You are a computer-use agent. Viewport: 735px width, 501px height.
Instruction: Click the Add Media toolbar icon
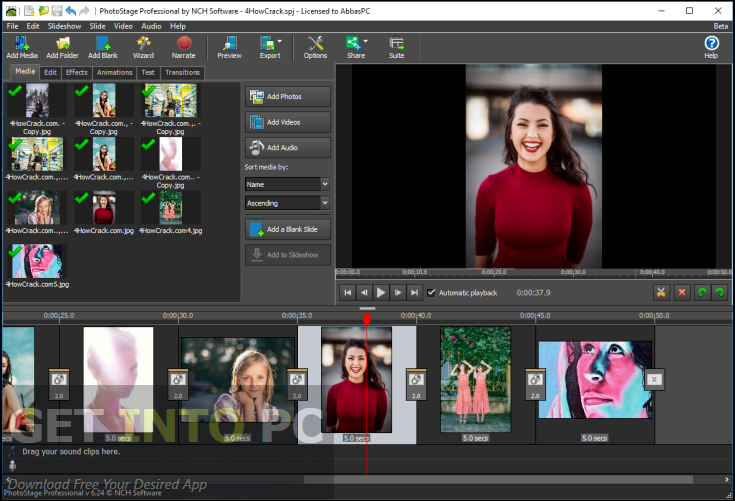pyautogui.click(x=22, y=47)
